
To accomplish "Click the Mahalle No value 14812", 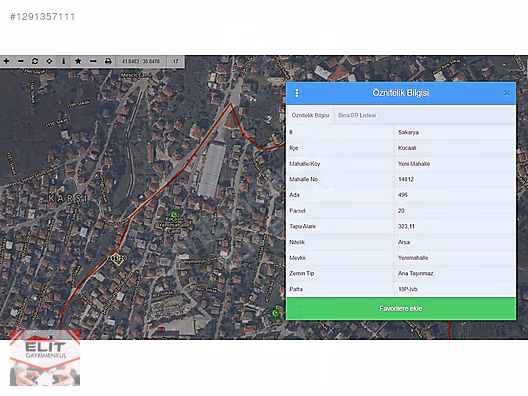I will [406, 179].
